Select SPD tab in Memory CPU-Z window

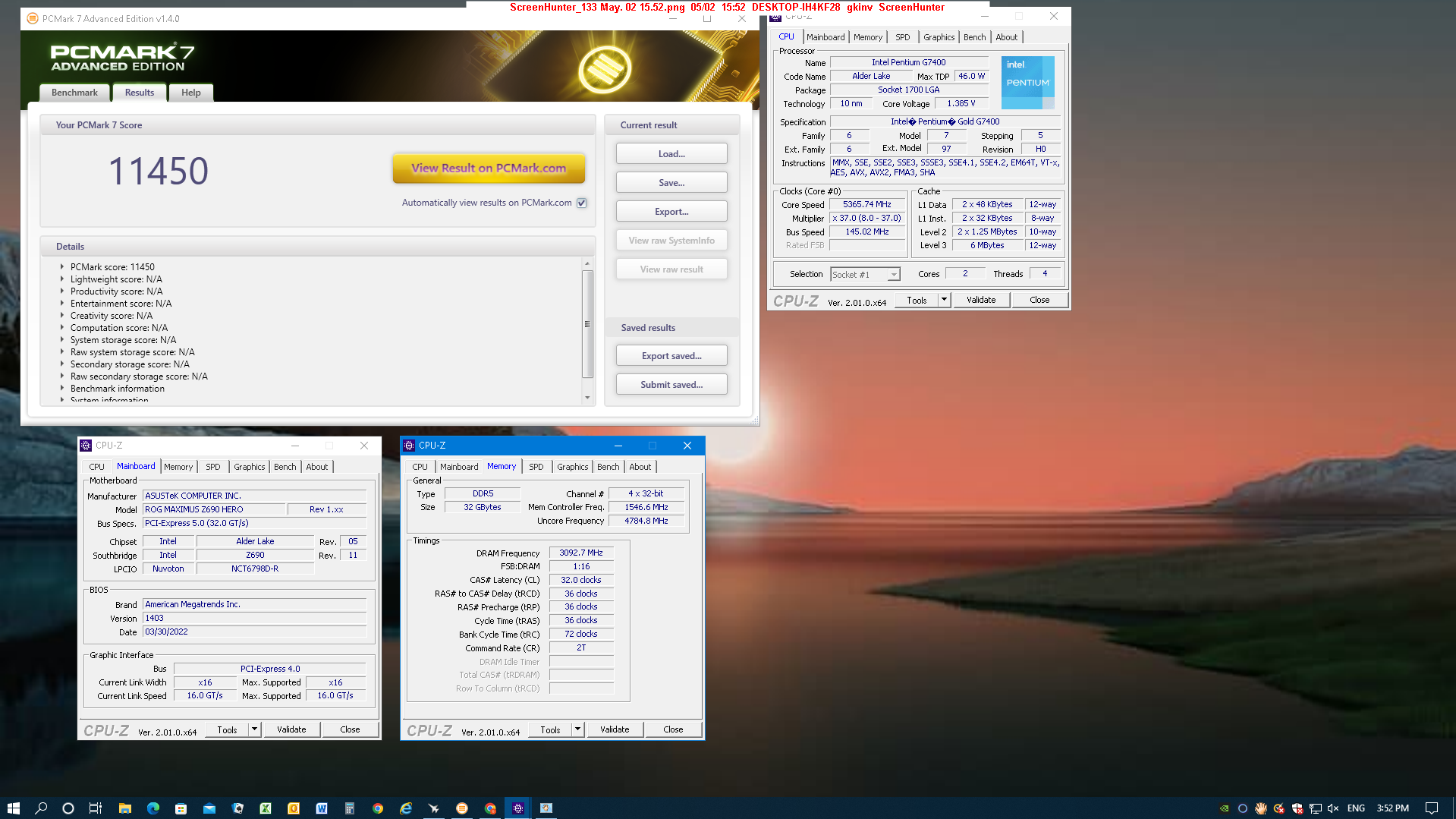(x=536, y=467)
